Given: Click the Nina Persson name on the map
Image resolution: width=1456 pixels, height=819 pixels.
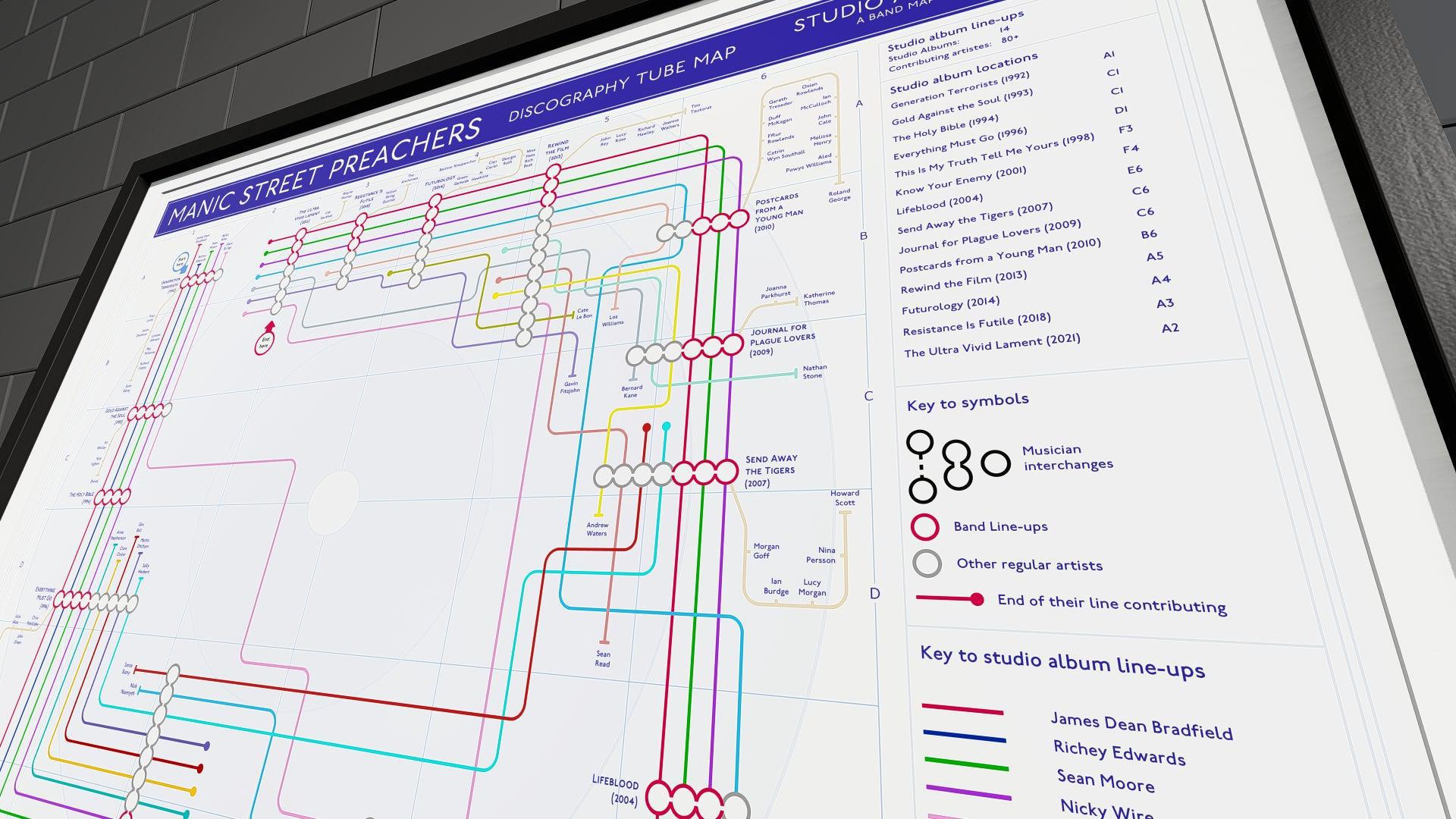Looking at the screenshot, I should pyautogui.click(x=821, y=555).
